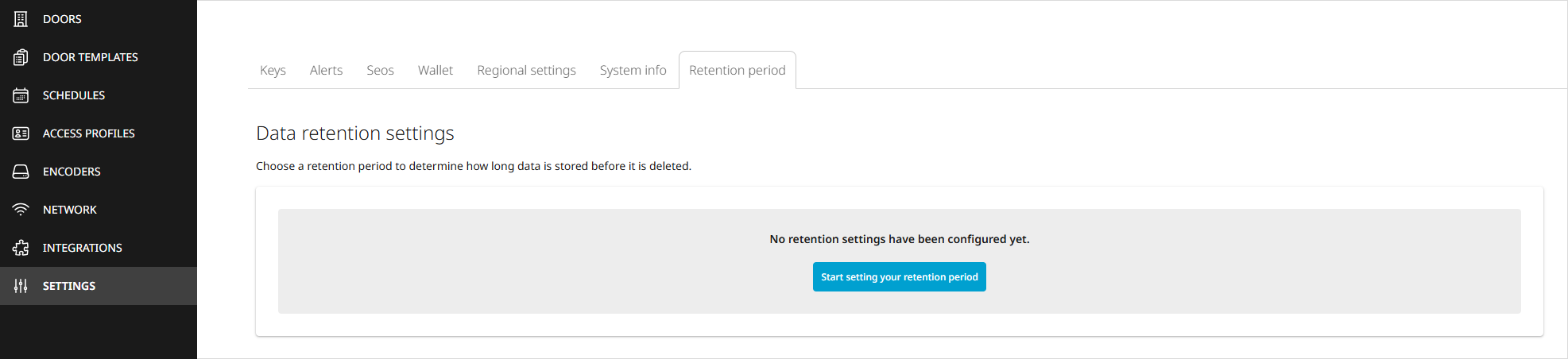Select the Retention period tab
The height and width of the screenshot is (359, 1568).
coord(737,71)
